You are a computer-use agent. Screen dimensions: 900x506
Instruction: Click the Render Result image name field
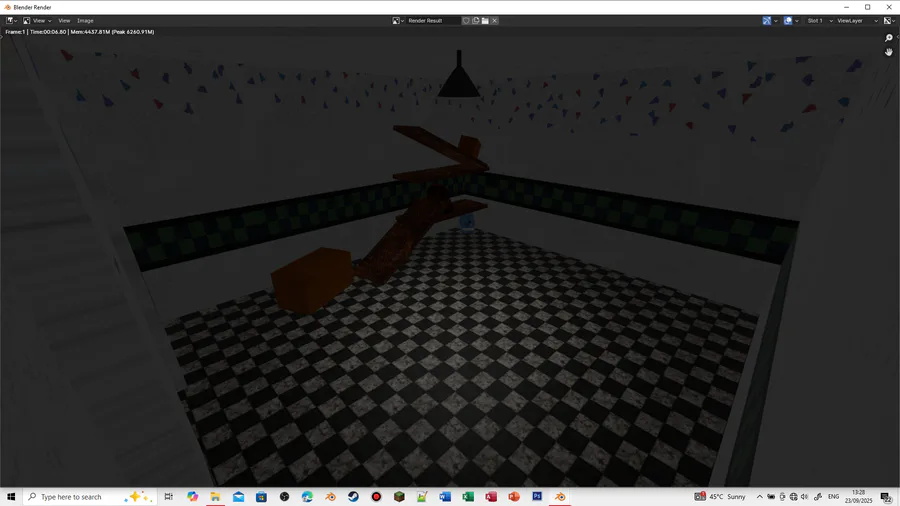[433, 21]
